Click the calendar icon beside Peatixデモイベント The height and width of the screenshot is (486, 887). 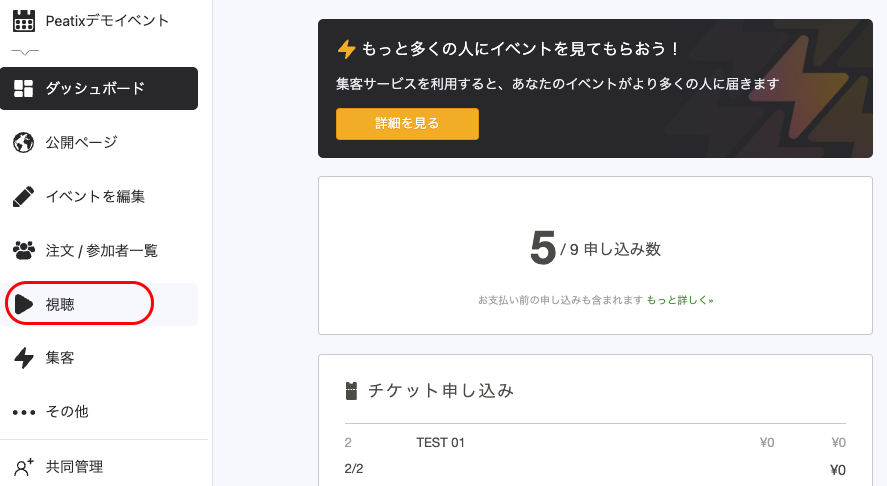click(23, 20)
